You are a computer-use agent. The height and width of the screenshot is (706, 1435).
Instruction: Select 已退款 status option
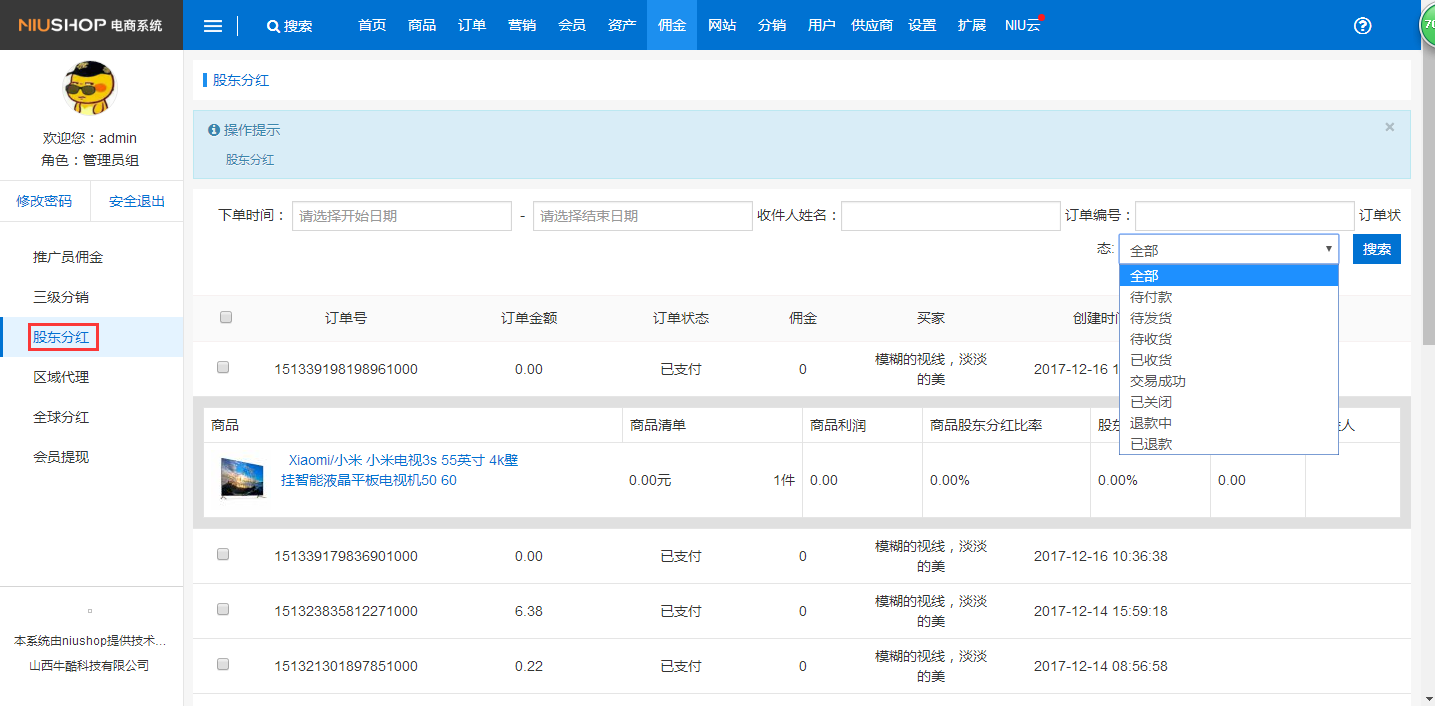(1229, 444)
